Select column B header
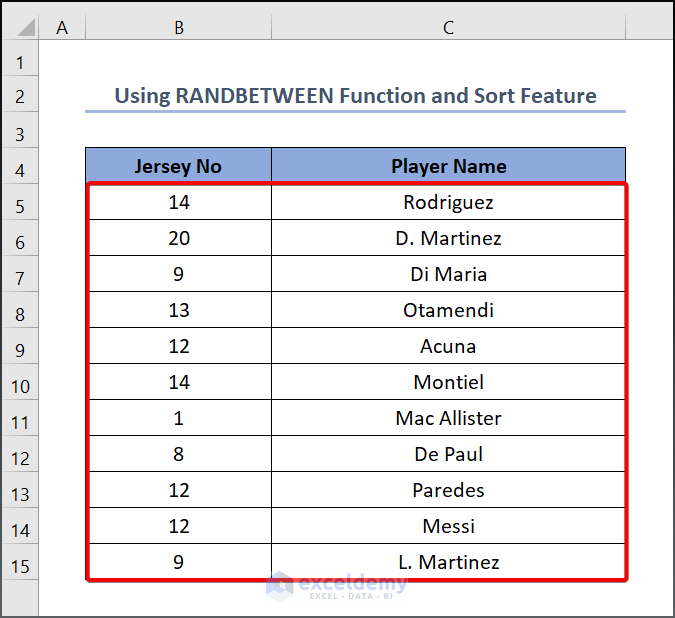 click(x=178, y=28)
